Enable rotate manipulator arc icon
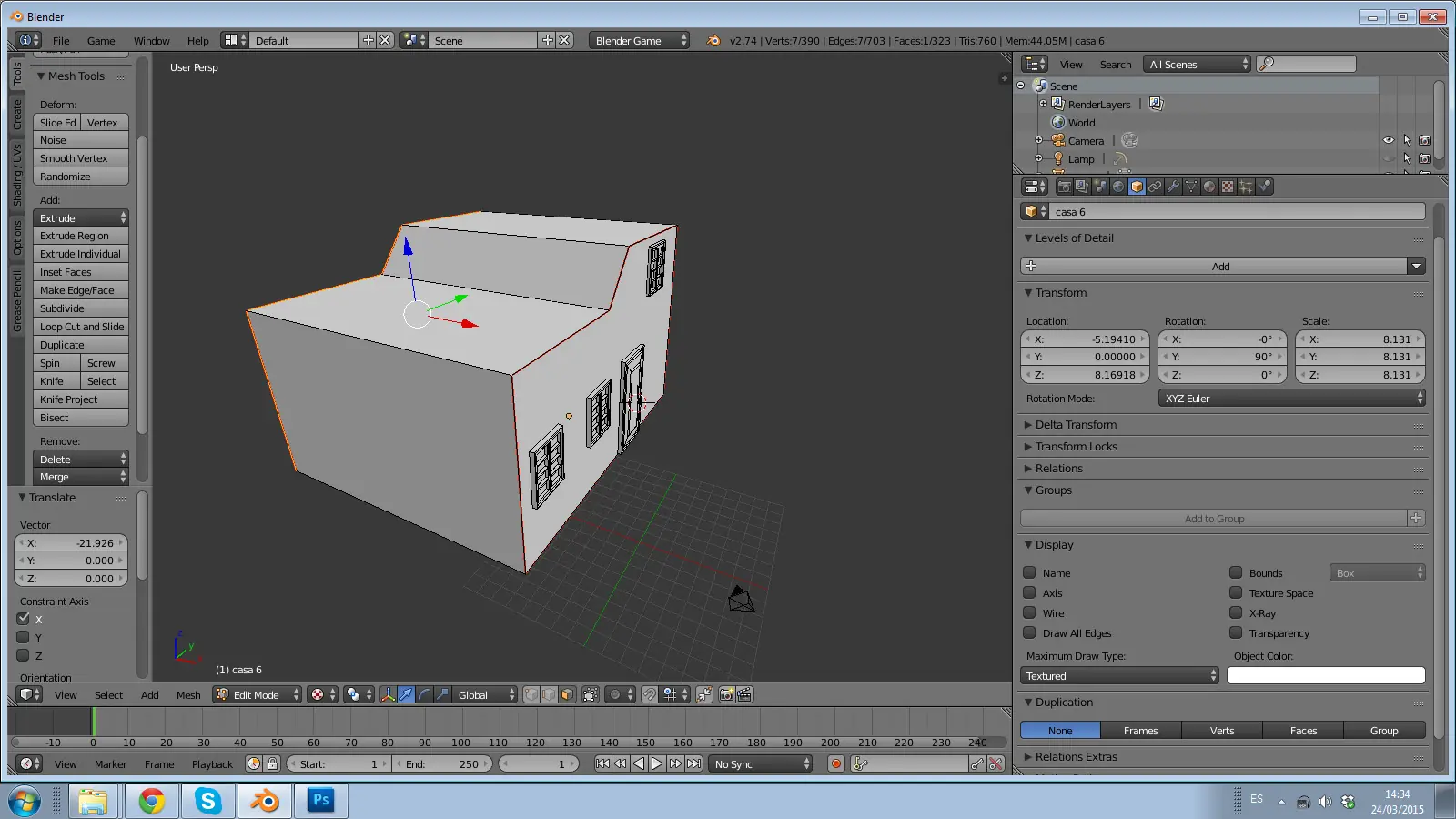This screenshot has height=819, width=1456. [424, 694]
